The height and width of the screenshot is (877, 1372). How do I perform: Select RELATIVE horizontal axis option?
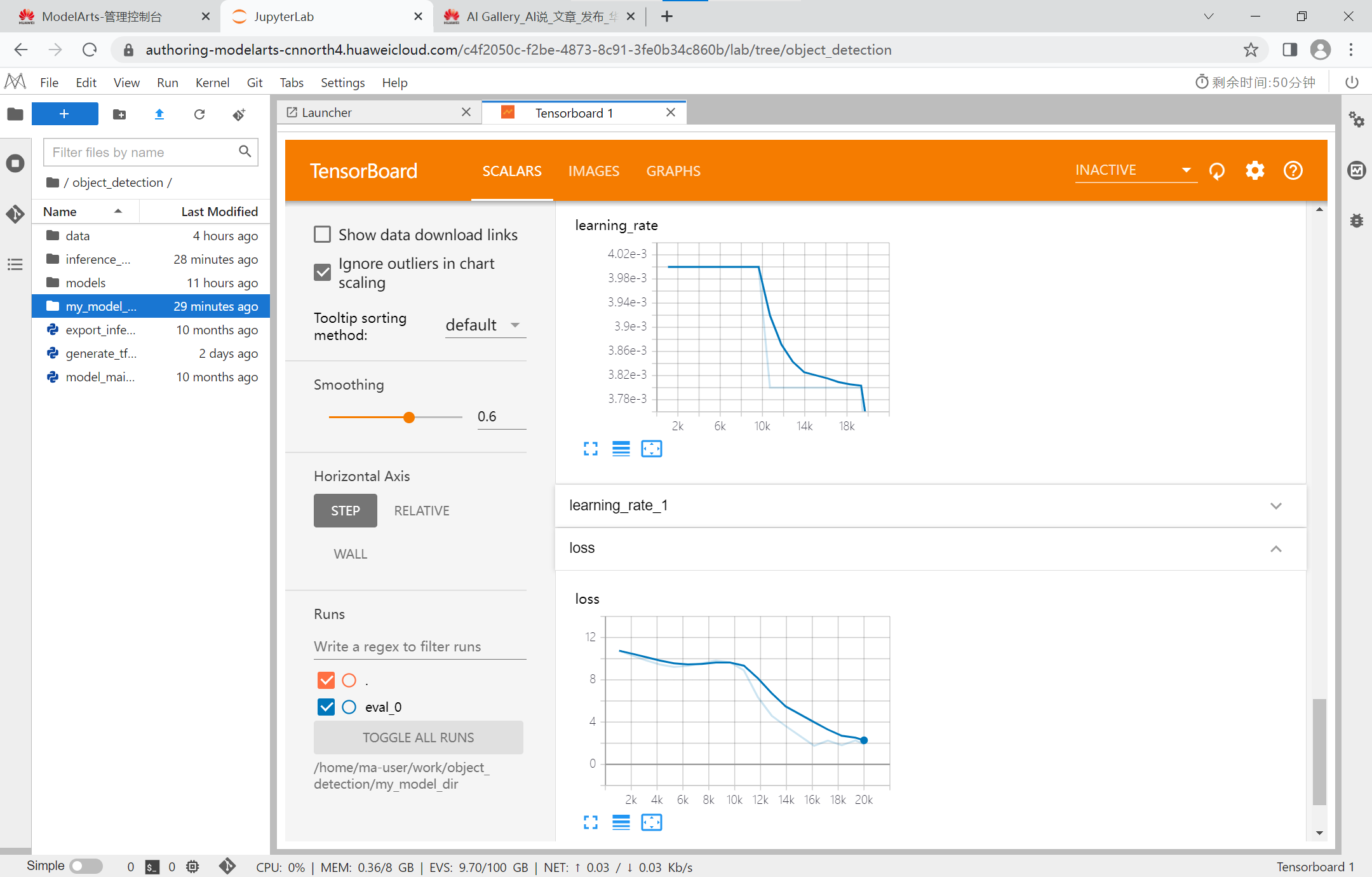tap(421, 510)
